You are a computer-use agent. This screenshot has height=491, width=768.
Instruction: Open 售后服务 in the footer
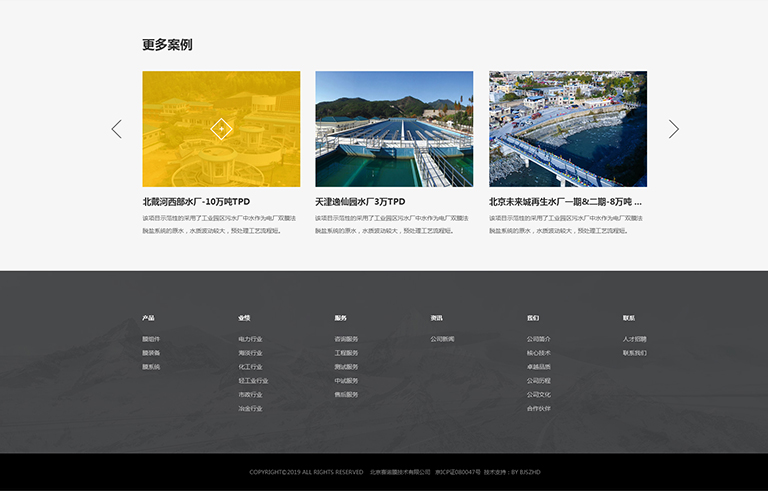[346, 395]
